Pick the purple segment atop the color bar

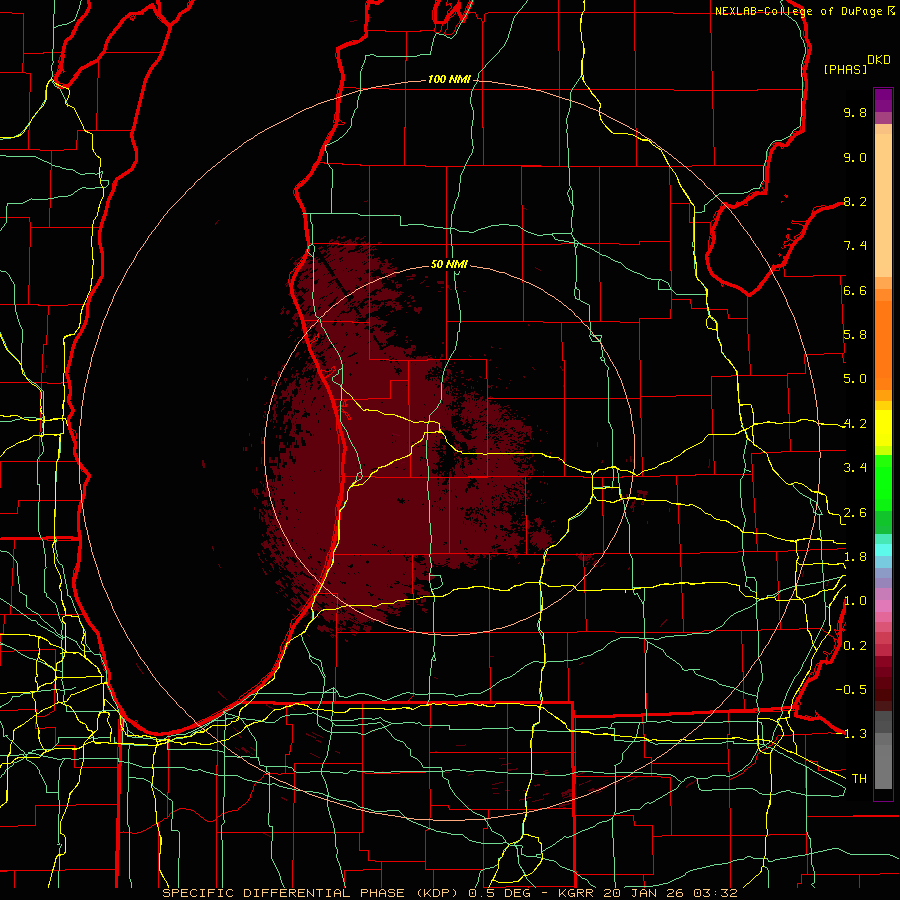[883, 100]
